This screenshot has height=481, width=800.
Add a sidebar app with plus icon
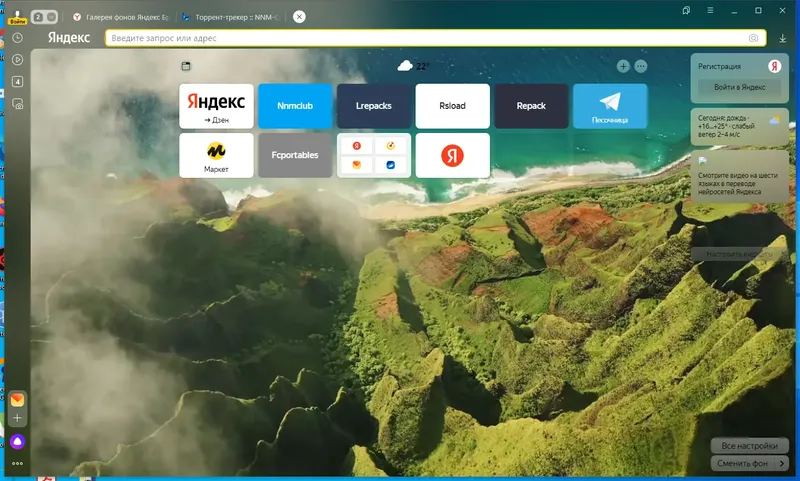point(17,418)
